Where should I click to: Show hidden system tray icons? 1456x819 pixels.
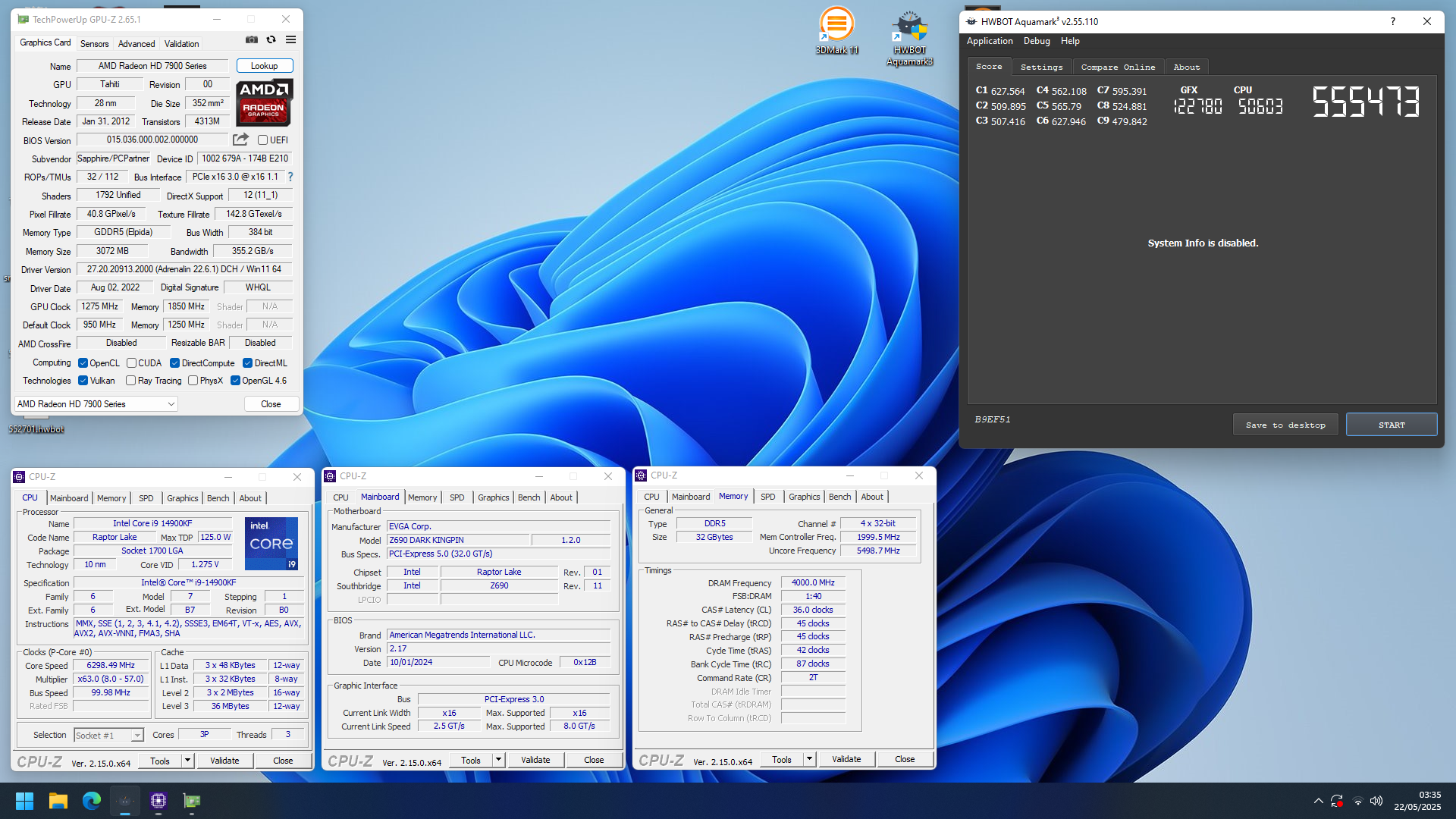point(1319,801)
